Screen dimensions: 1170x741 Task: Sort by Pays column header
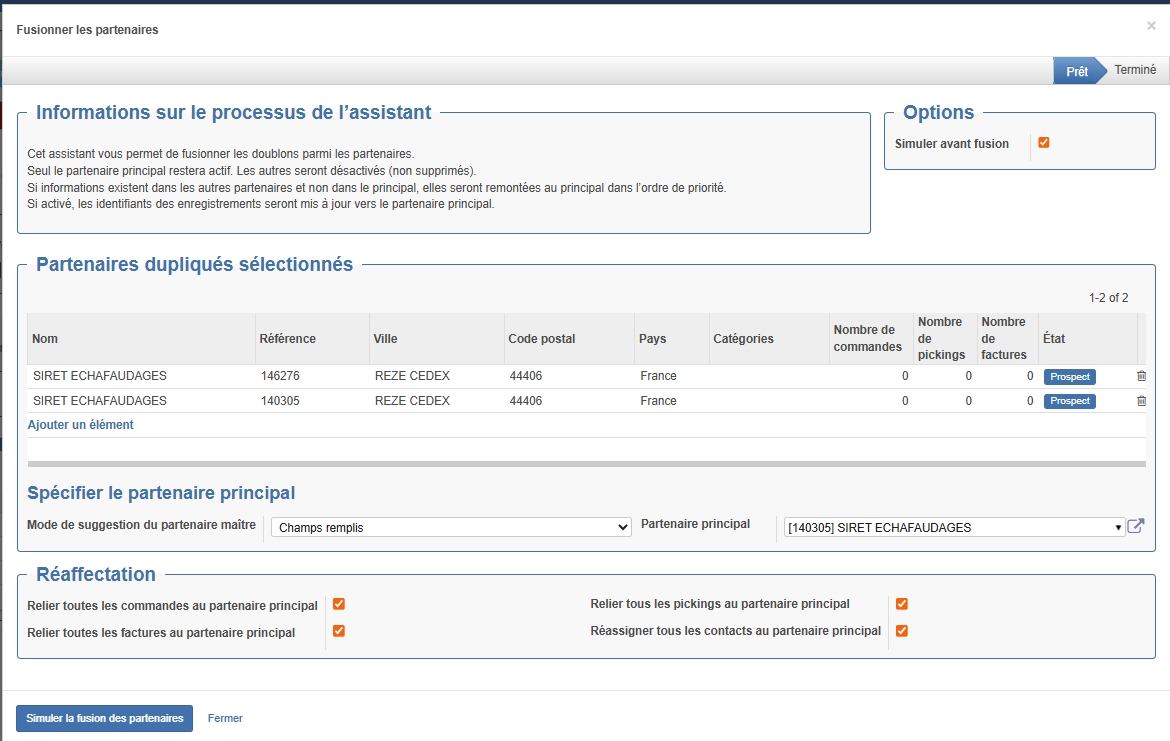pyautogui.click(x=672, y=339)
